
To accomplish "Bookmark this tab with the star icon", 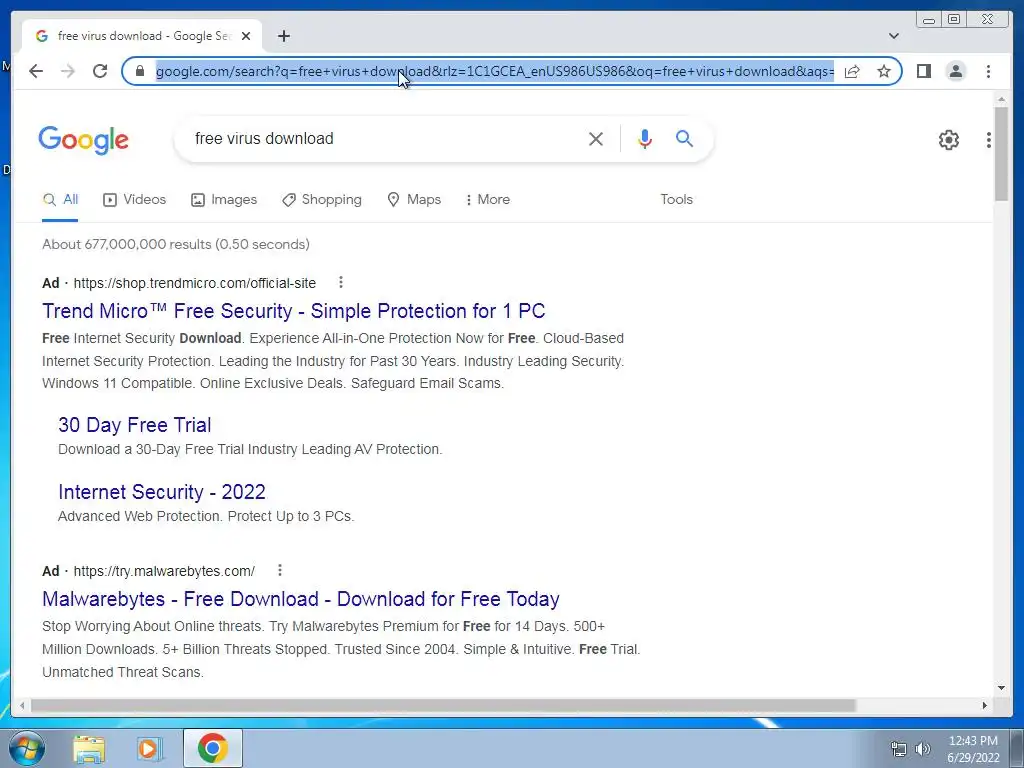I will tap(884, 71).
